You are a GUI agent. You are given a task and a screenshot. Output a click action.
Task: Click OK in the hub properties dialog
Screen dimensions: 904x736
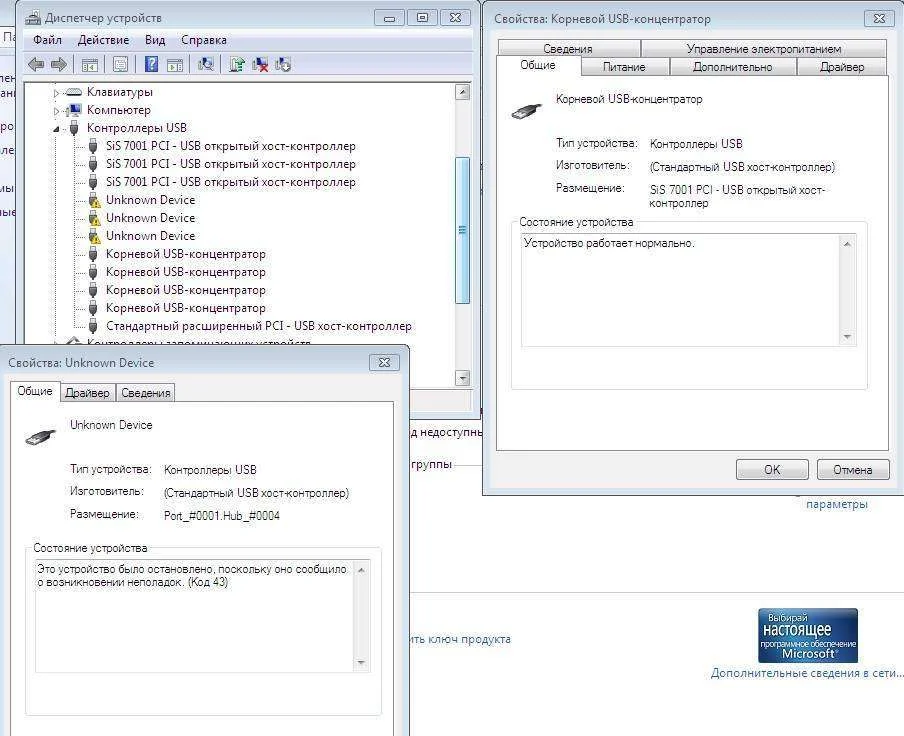tap(772, 470)
